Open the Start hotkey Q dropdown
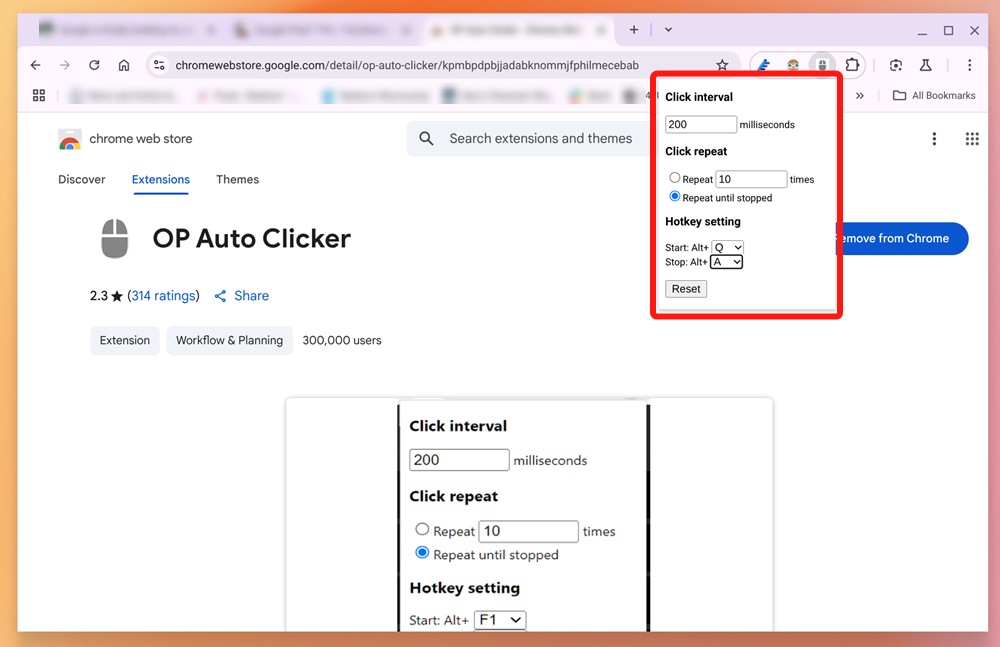The image size is (1000, 647). (x=728, y=247)
